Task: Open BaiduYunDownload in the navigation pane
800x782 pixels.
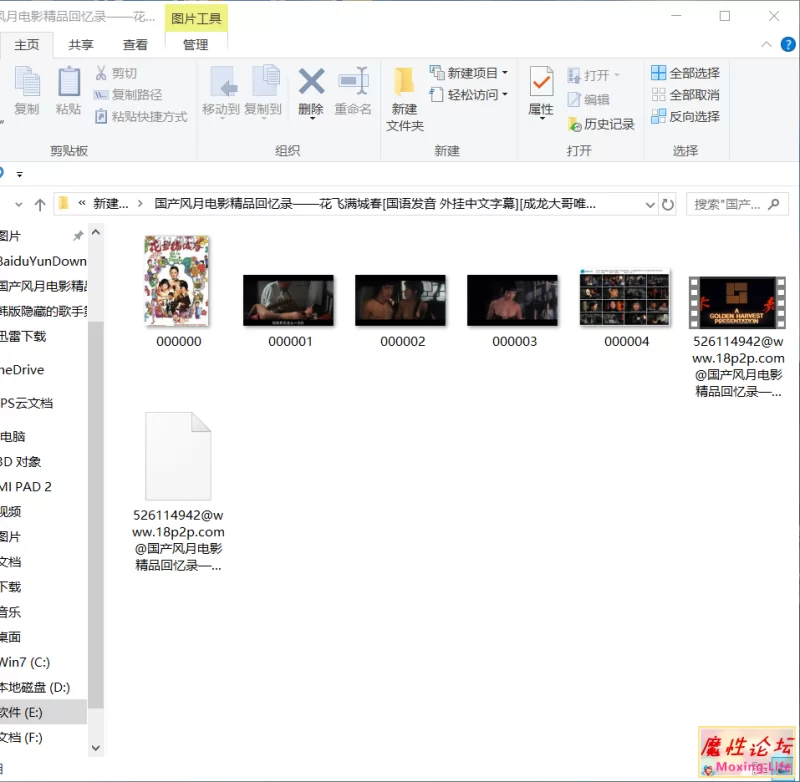Action: tap(44, 261)
